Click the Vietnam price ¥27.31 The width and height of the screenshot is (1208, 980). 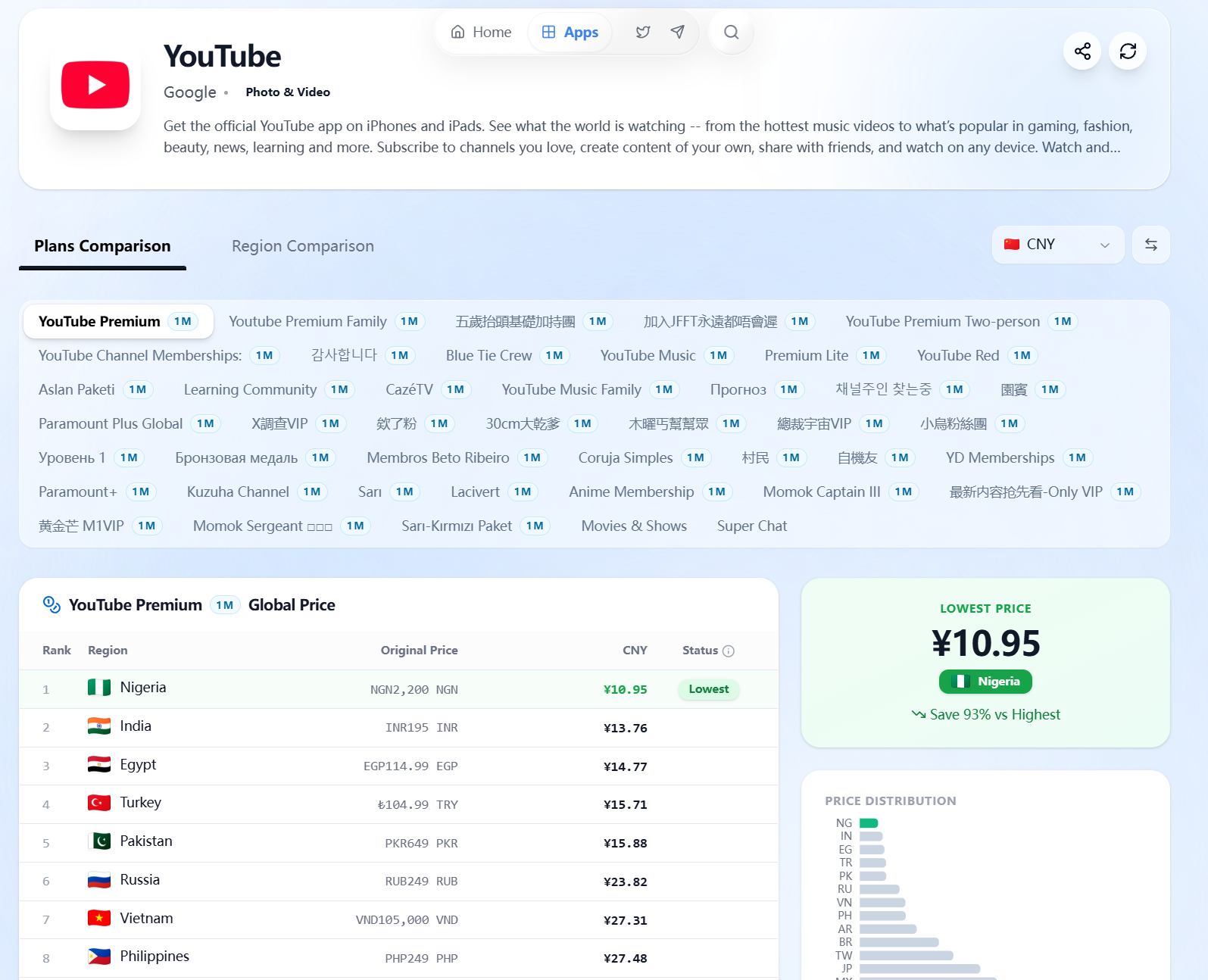coord(626,920)
